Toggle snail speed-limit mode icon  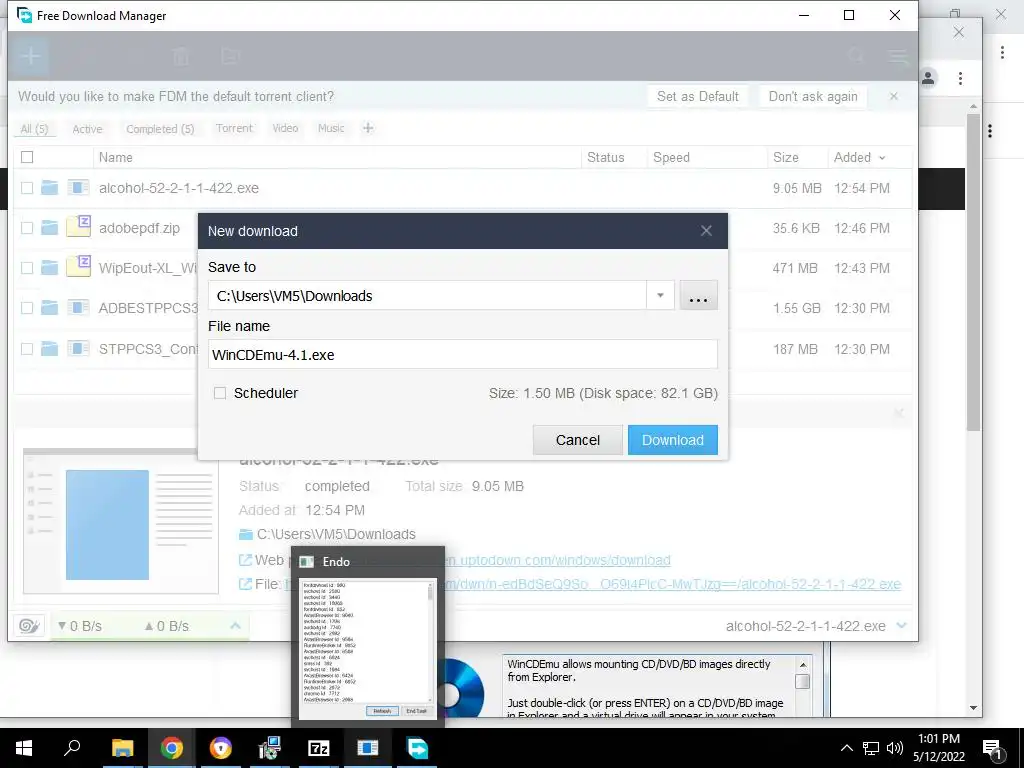[29, 626]
